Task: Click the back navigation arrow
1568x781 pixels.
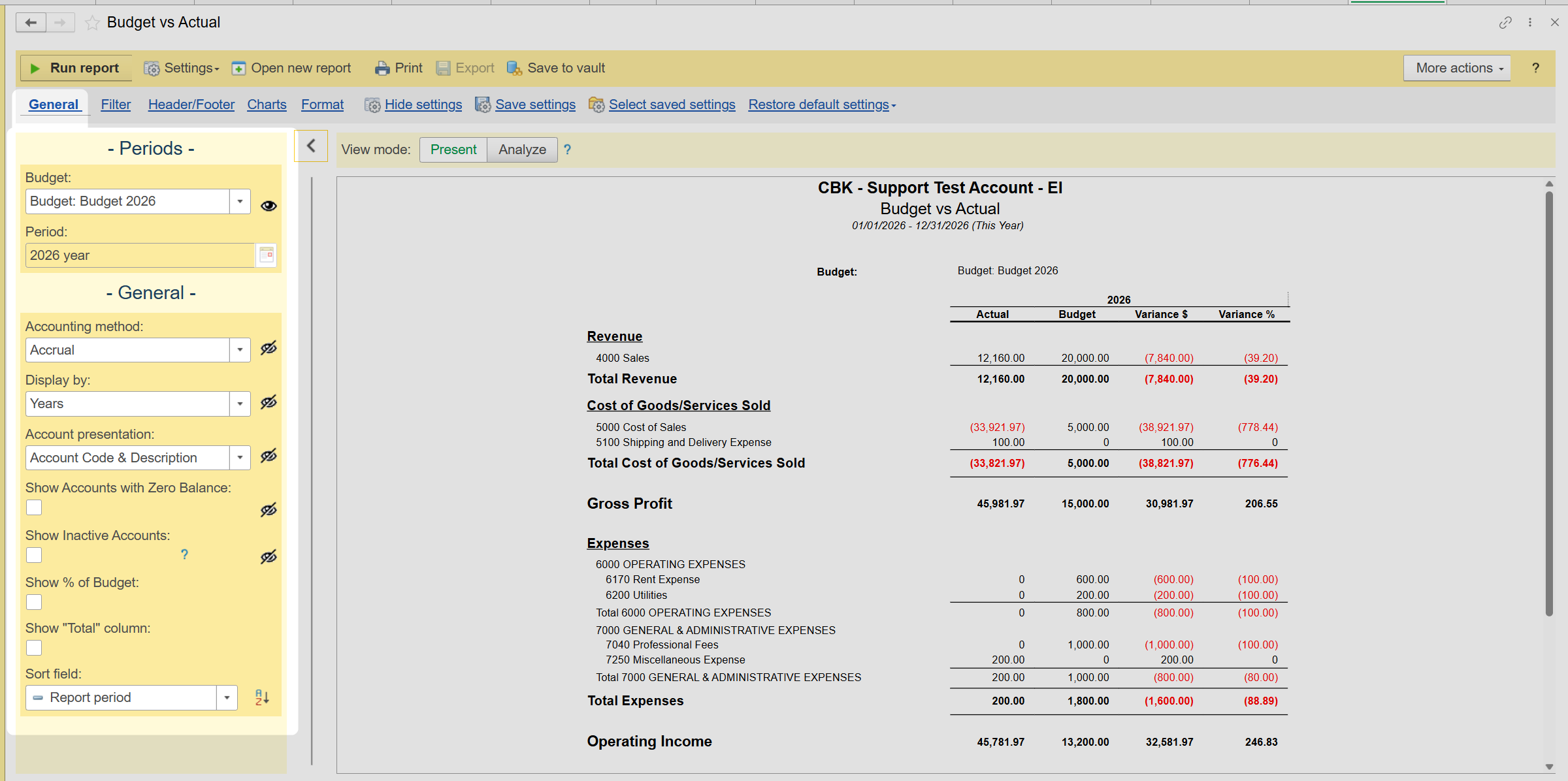Action: pyautogui.click(x=31, y=23)
